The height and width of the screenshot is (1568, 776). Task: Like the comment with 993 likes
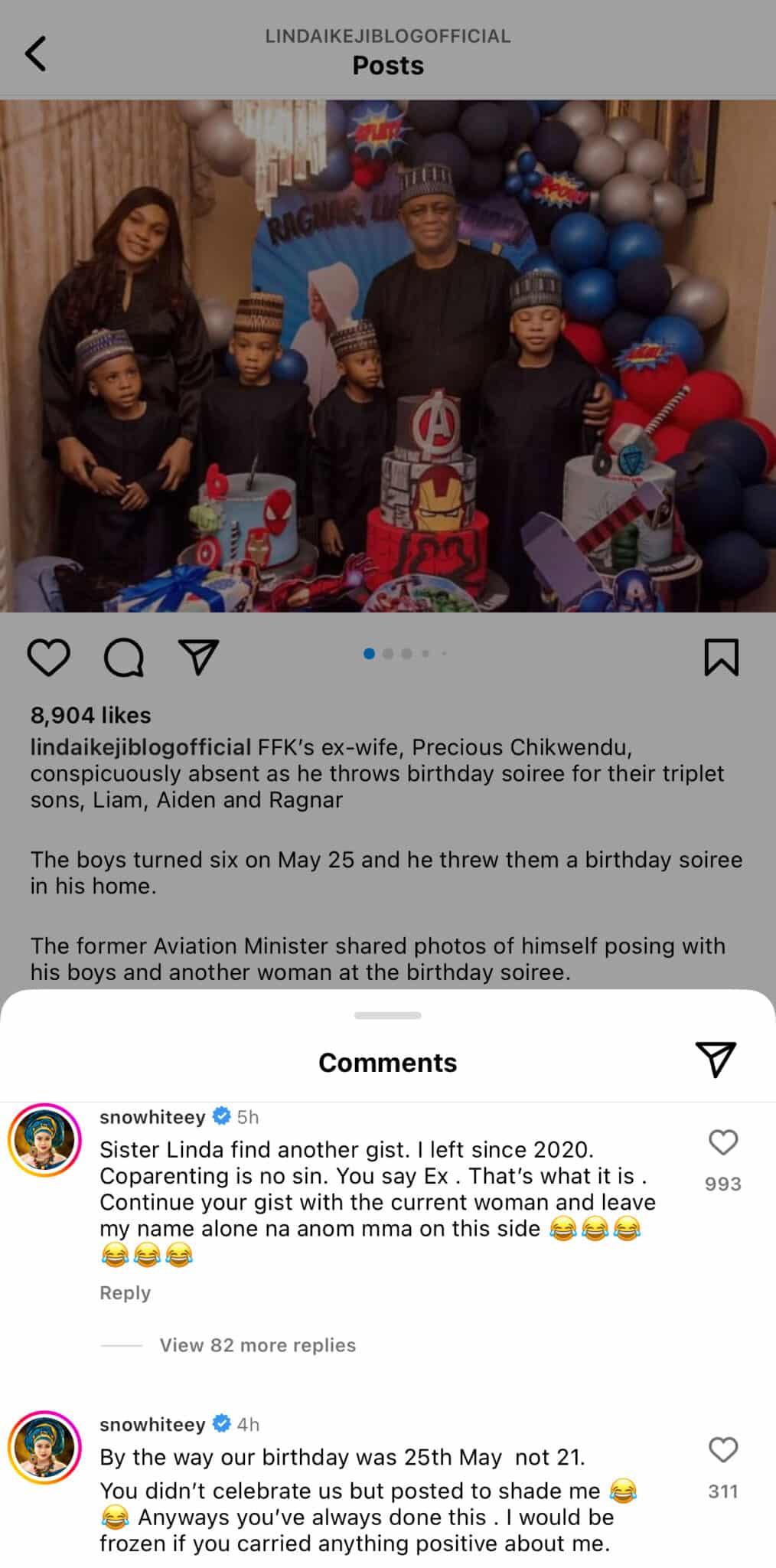point(723,1142)
